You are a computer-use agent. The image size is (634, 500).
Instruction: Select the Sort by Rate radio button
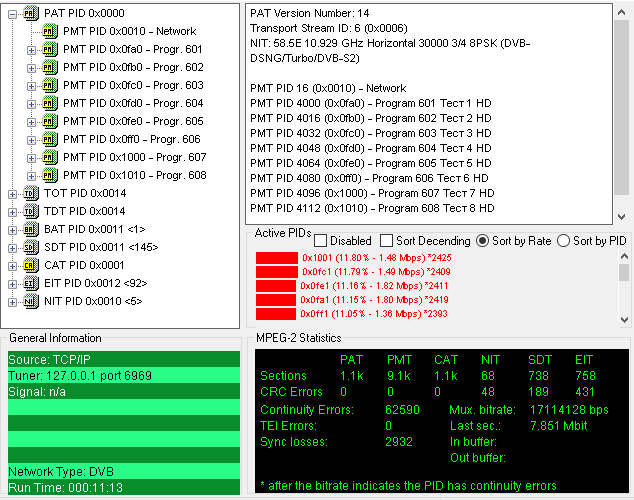tap(482, 241)
